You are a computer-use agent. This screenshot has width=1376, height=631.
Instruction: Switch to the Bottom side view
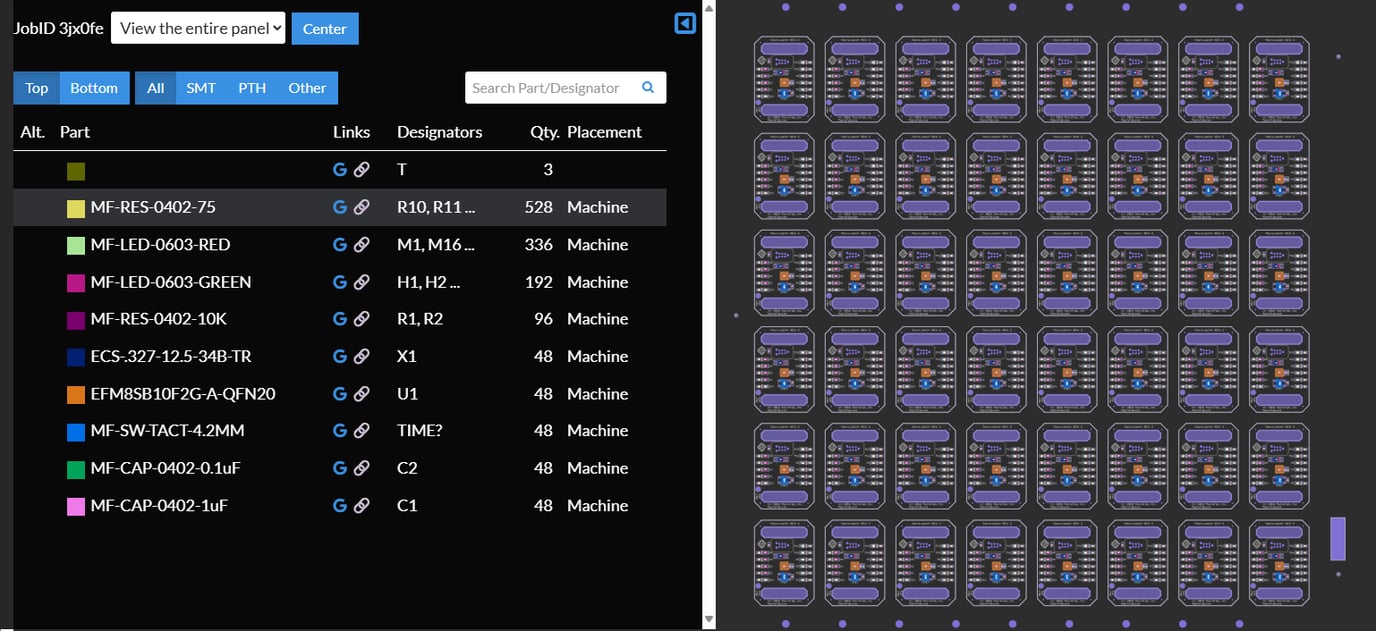click(94, 88)
